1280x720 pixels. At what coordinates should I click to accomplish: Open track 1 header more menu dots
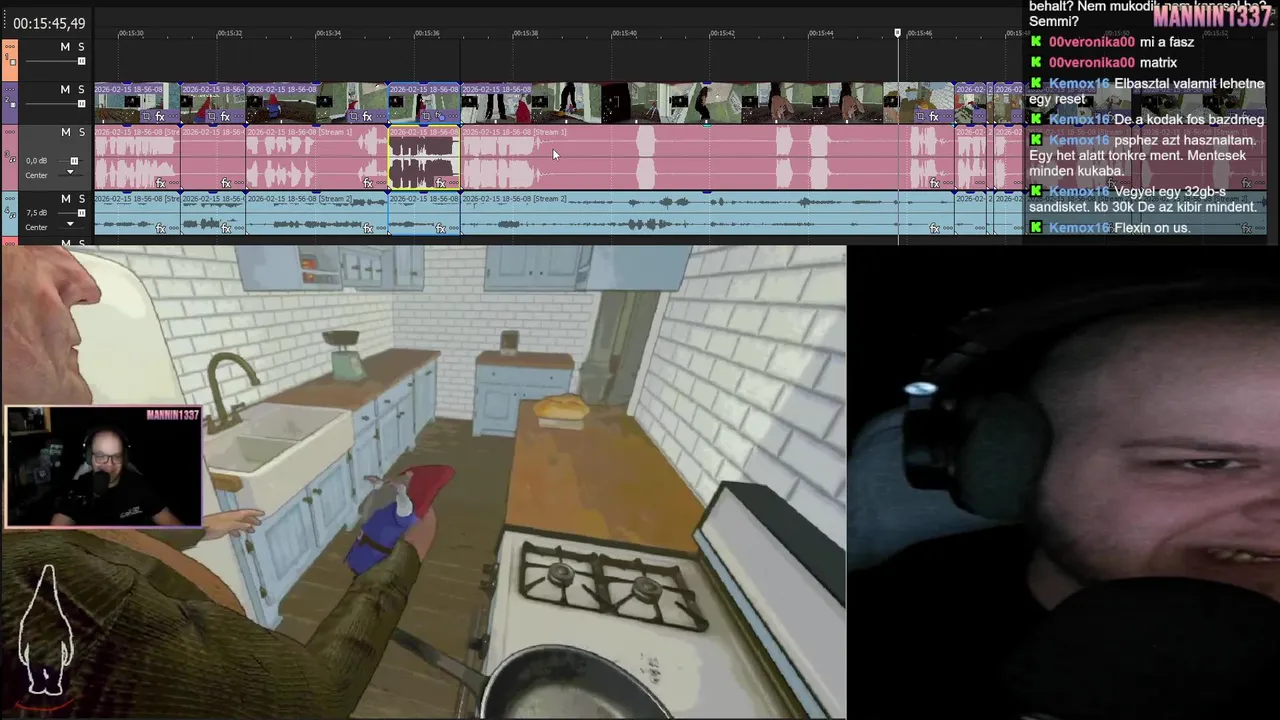click(x=10, y=47)
